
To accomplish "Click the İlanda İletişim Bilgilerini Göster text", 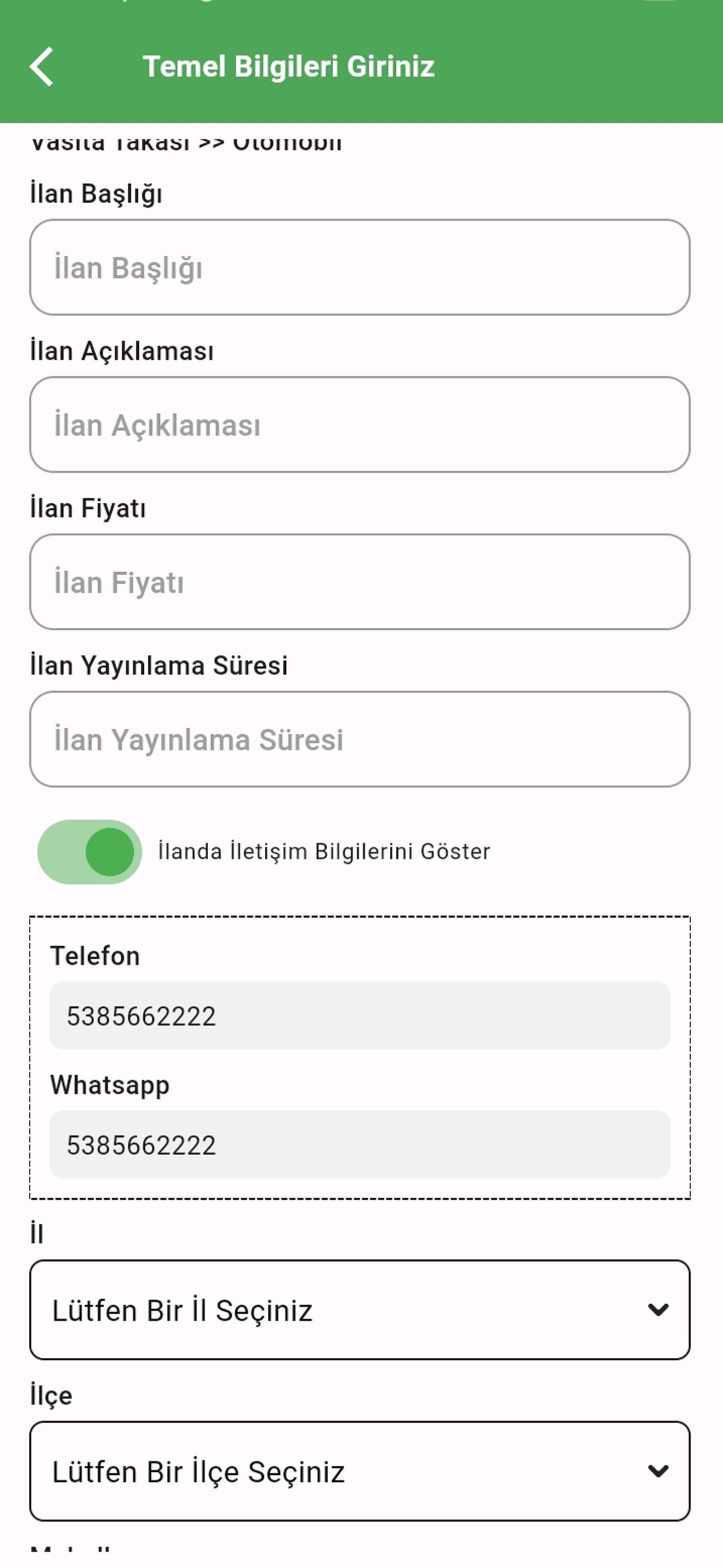I will [324, 852].
